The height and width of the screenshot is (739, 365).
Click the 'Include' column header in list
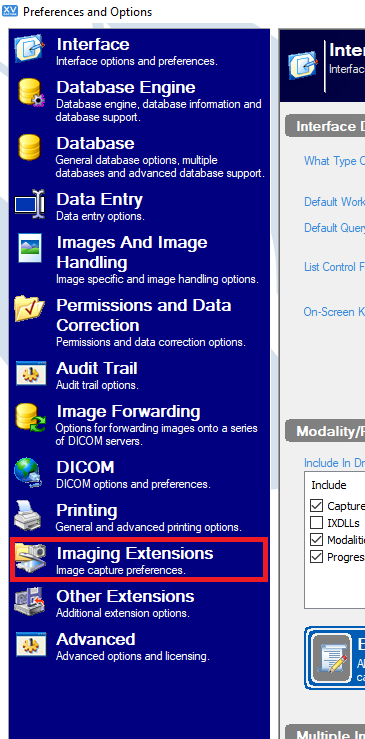pos(329,485)
